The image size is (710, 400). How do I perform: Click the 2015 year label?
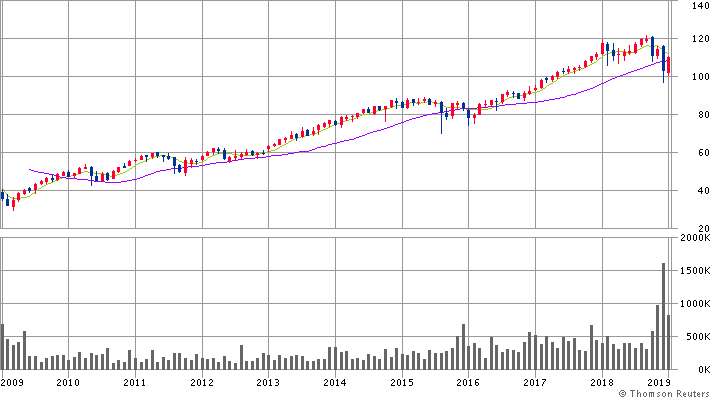point(402,383)
